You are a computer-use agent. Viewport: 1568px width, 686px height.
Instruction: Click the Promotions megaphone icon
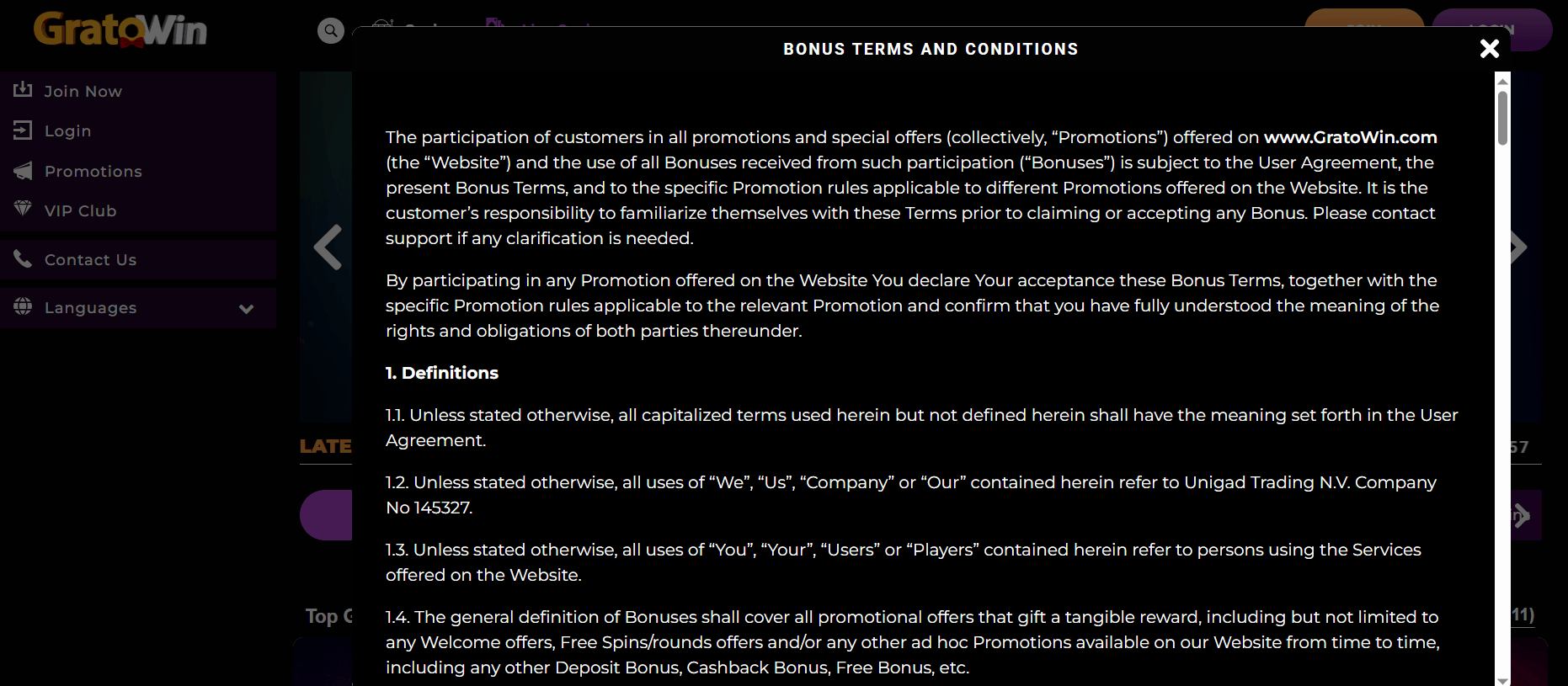(23, 171)
